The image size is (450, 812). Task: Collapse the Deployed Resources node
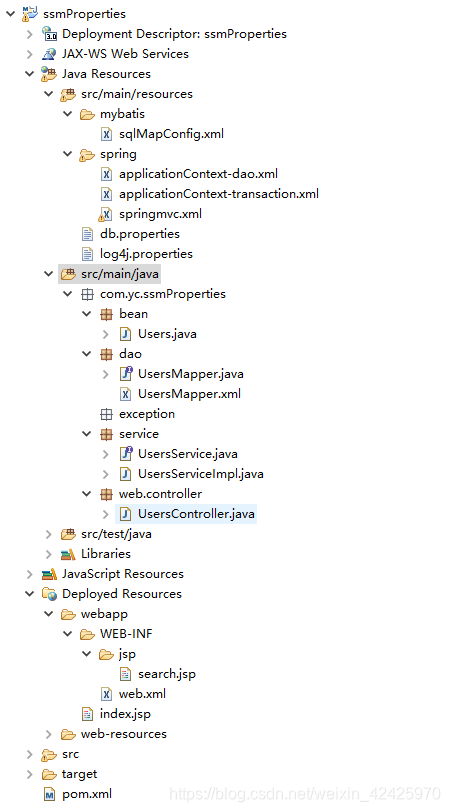click(30, 594)
